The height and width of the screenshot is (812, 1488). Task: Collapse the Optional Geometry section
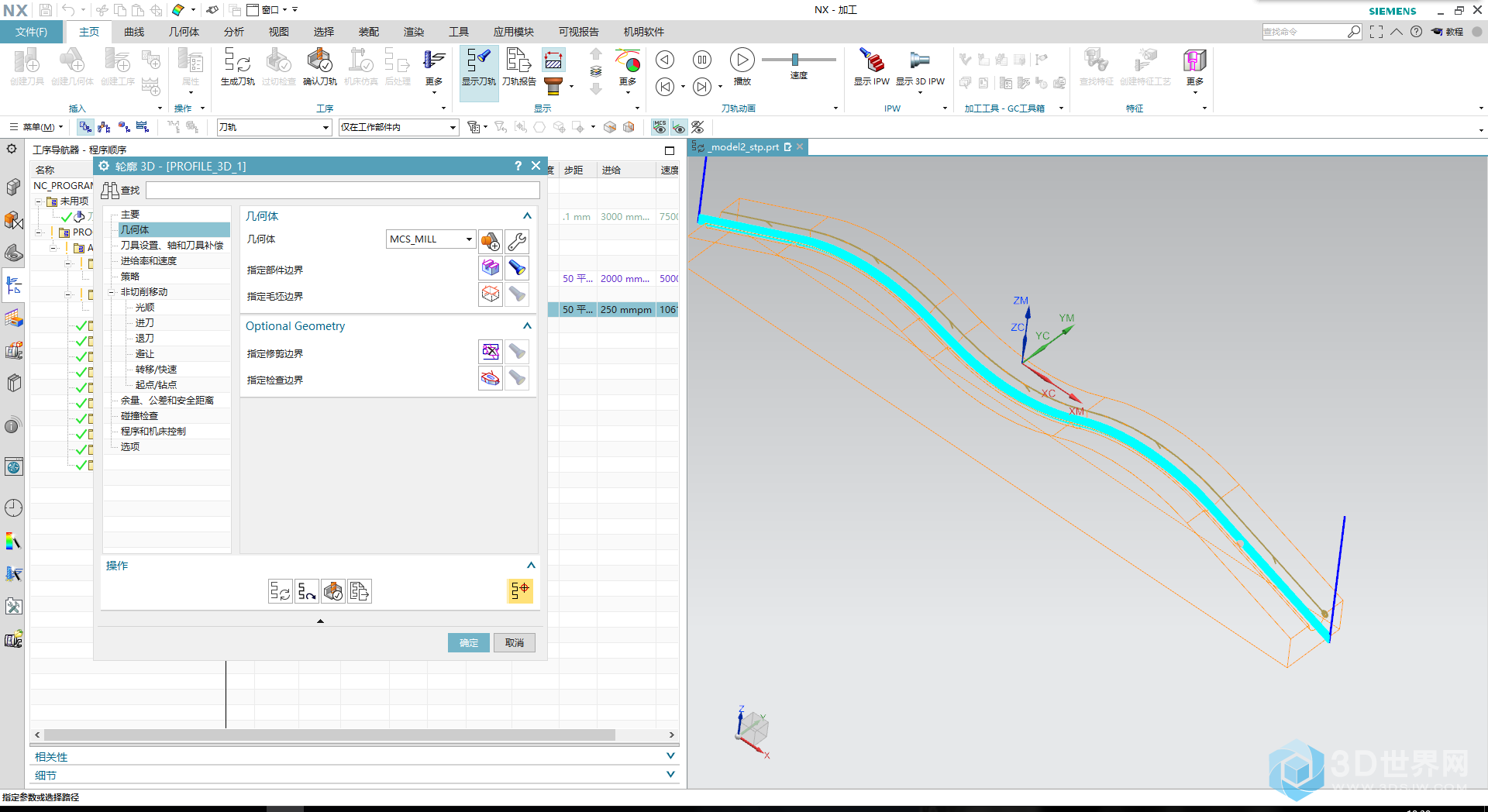[527, 326]
